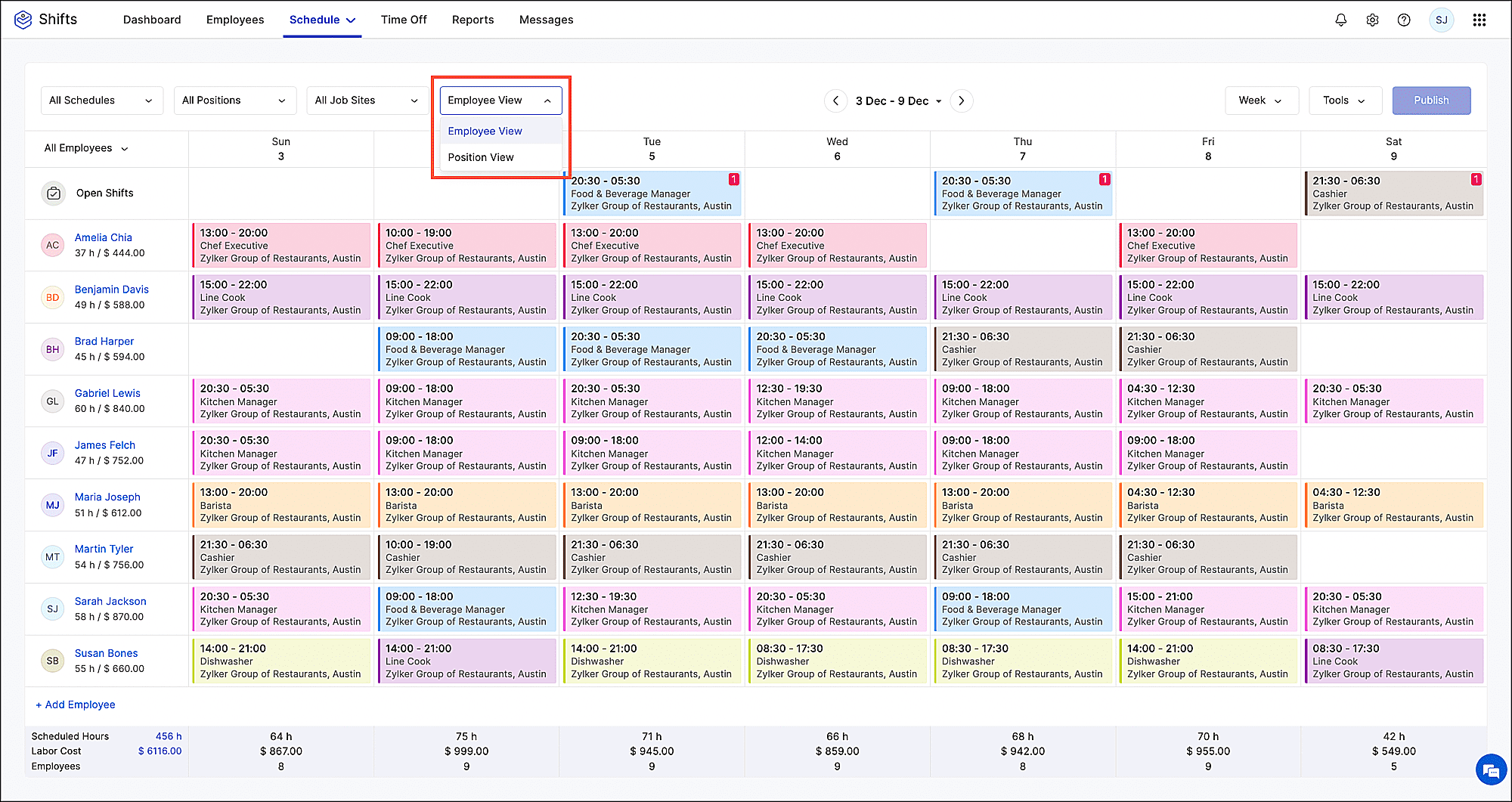Open Susan Bones's profile link

(x=106, y=653)
